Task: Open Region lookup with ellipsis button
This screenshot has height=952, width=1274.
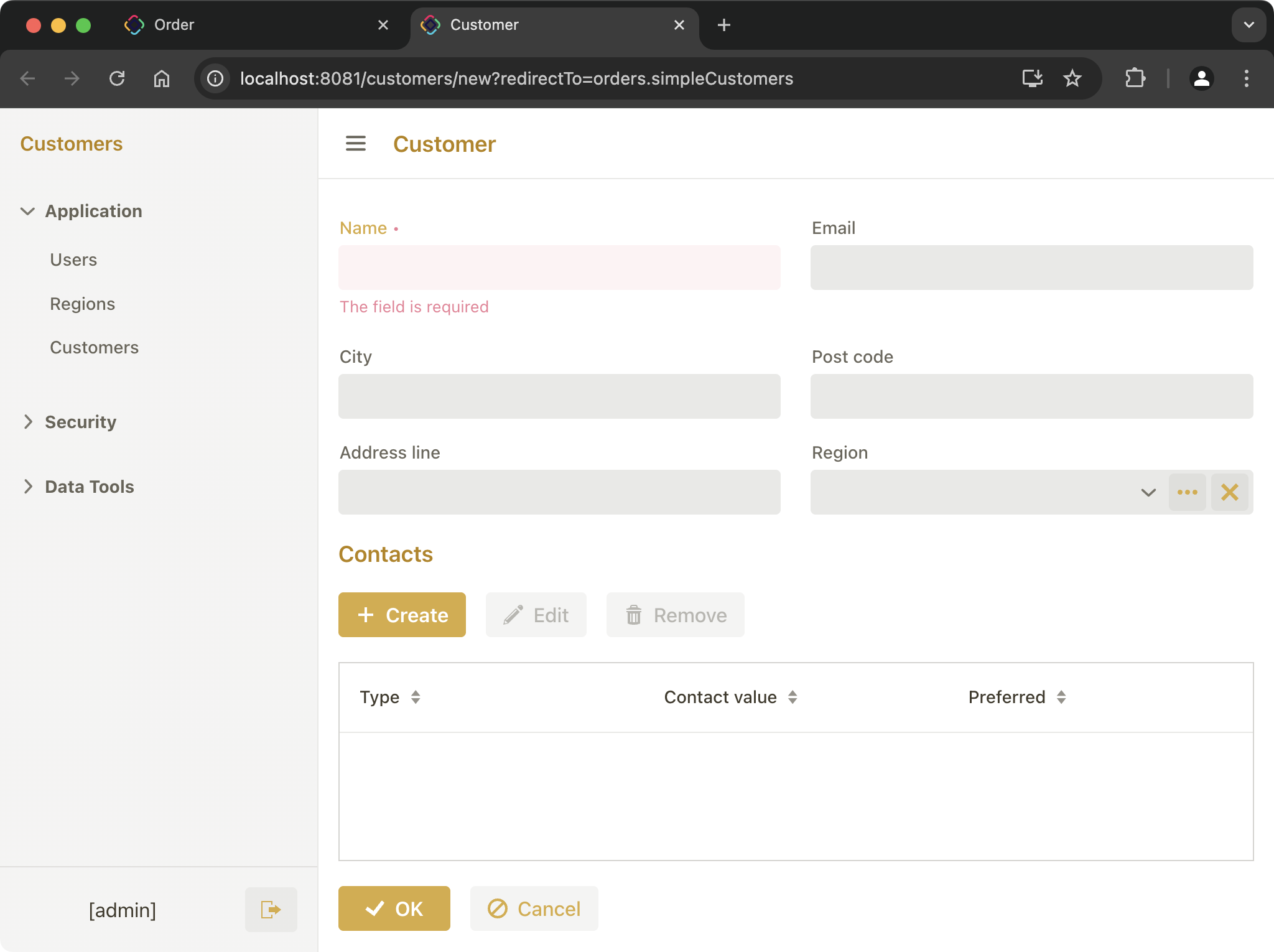Action: (x=1187, y=492)
